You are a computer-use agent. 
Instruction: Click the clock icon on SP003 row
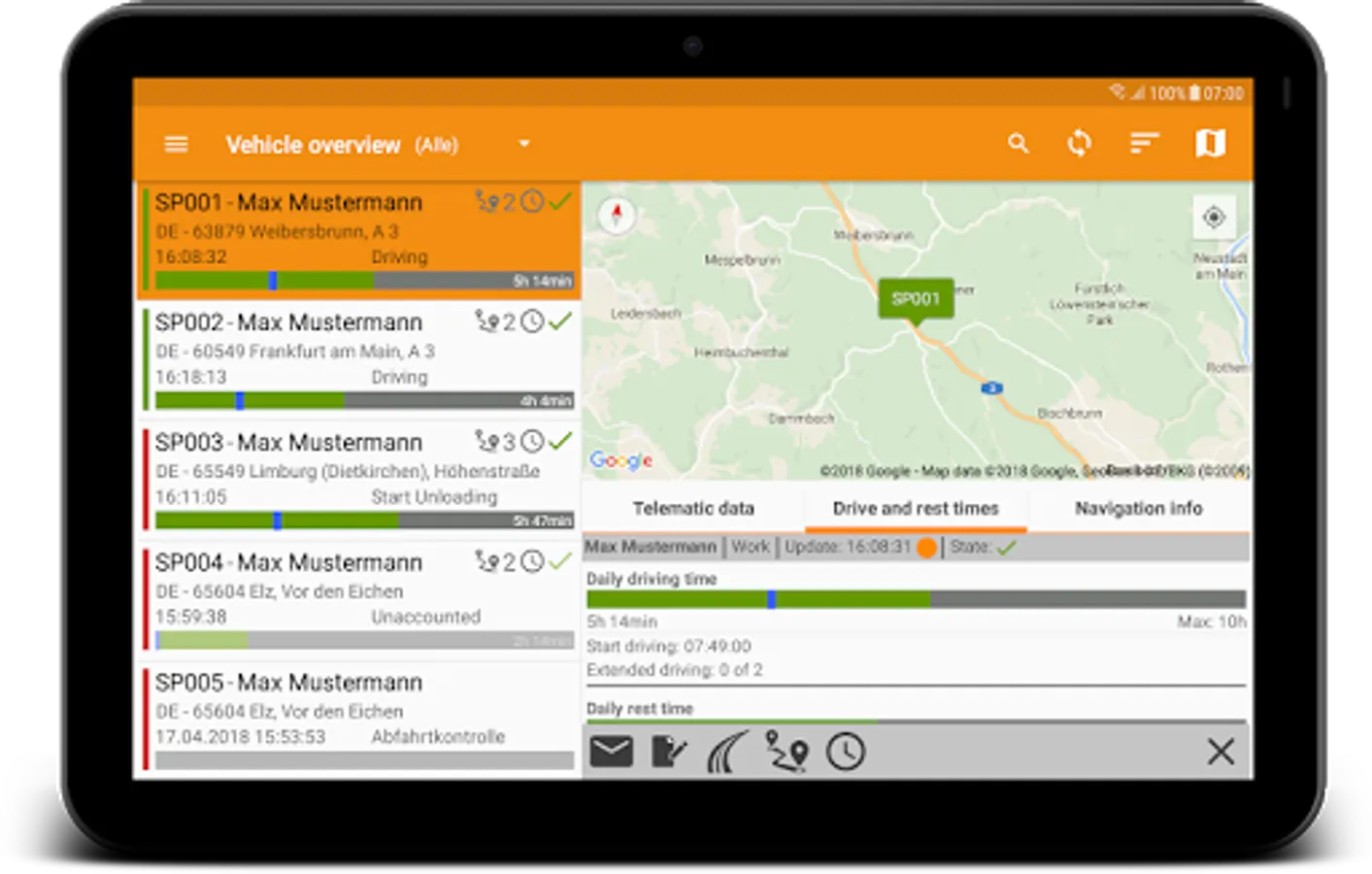(x=532, y=442)
